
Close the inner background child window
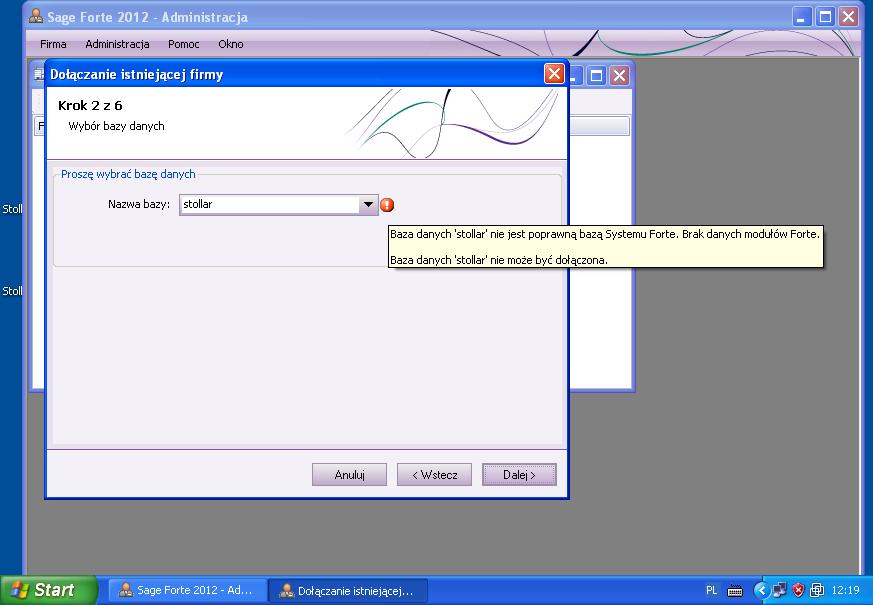click(619, 75)
